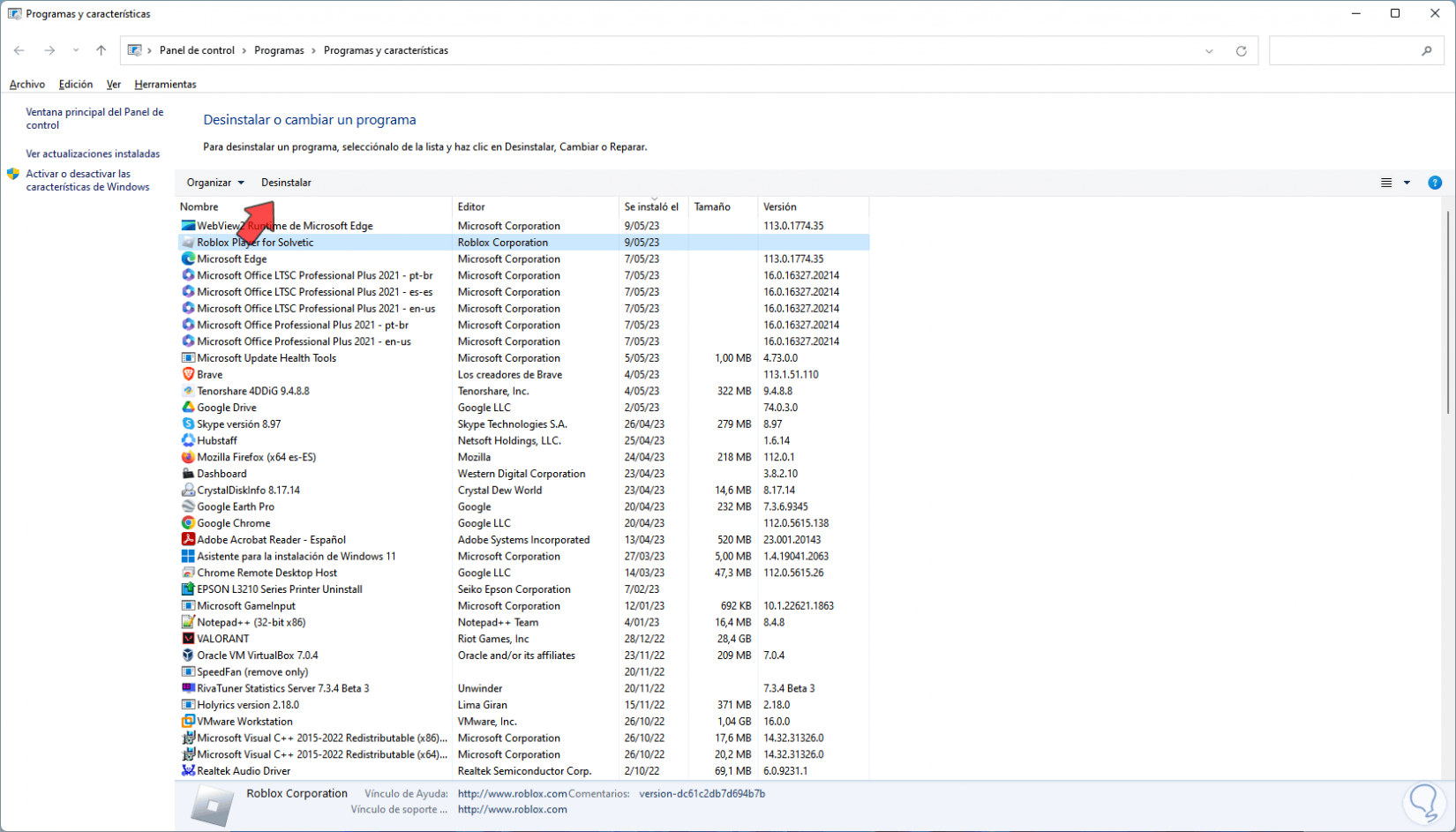Select the VMware Workstation icon
Image resolution: width=1456 pixels, height=832 pixels.
coord(188,722)
